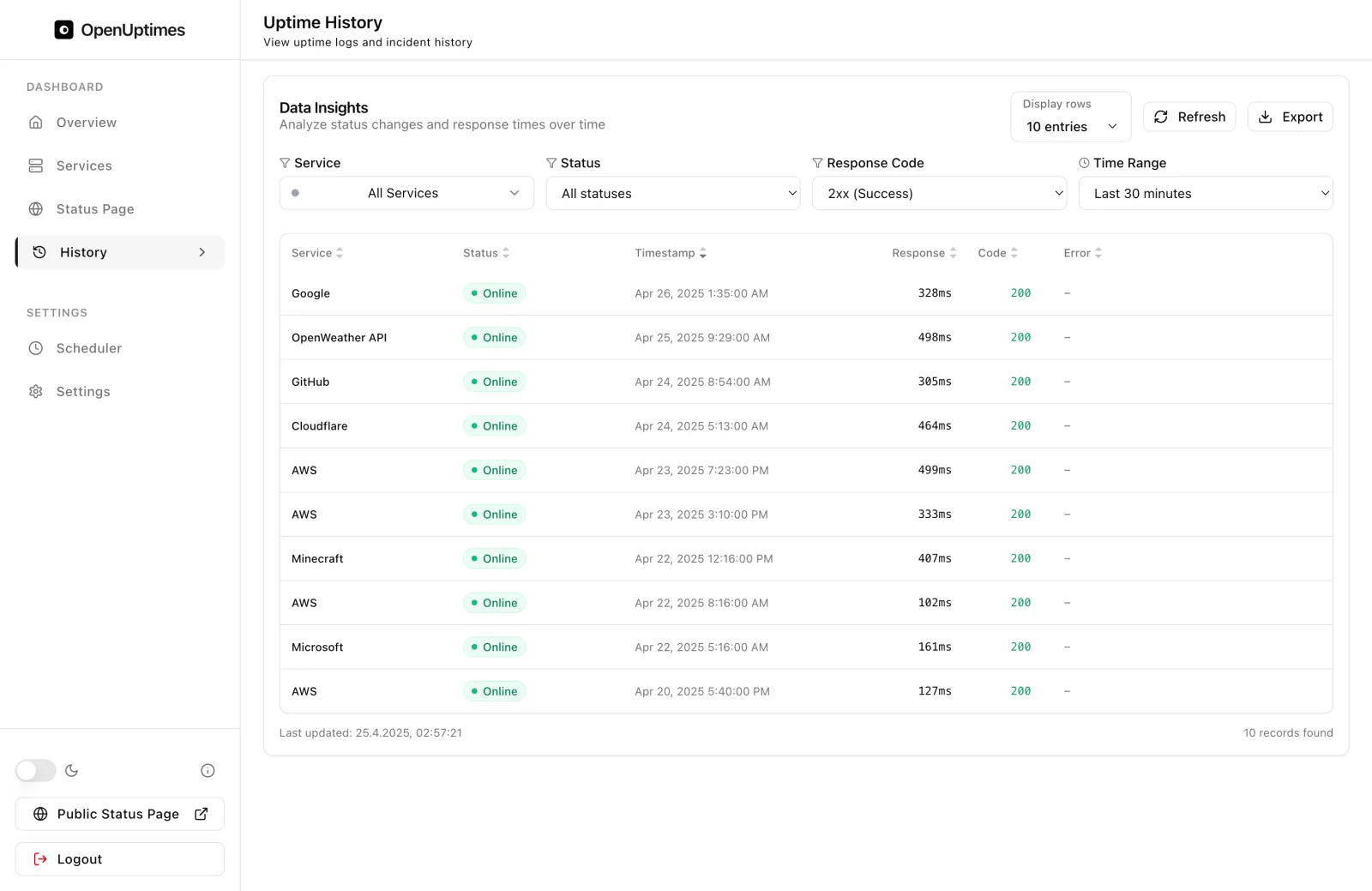Open the Public Status Page button
The image size is (1372, 891).
click(120, 814)
